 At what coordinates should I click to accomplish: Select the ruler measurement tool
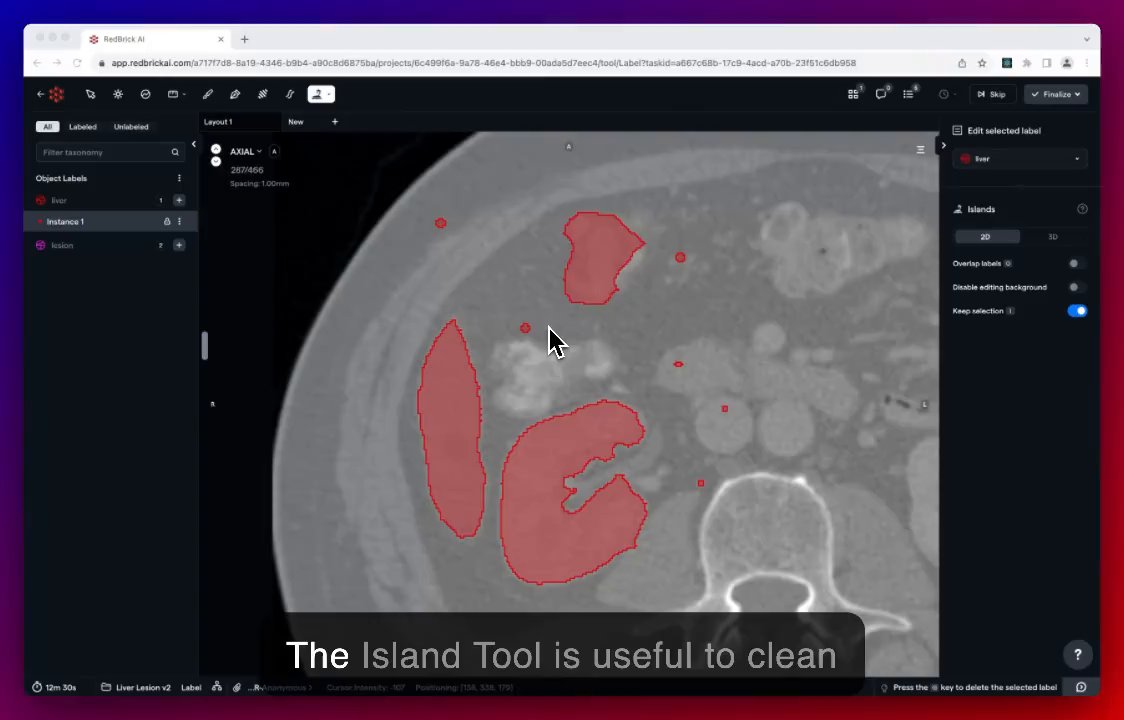point(173,94)
